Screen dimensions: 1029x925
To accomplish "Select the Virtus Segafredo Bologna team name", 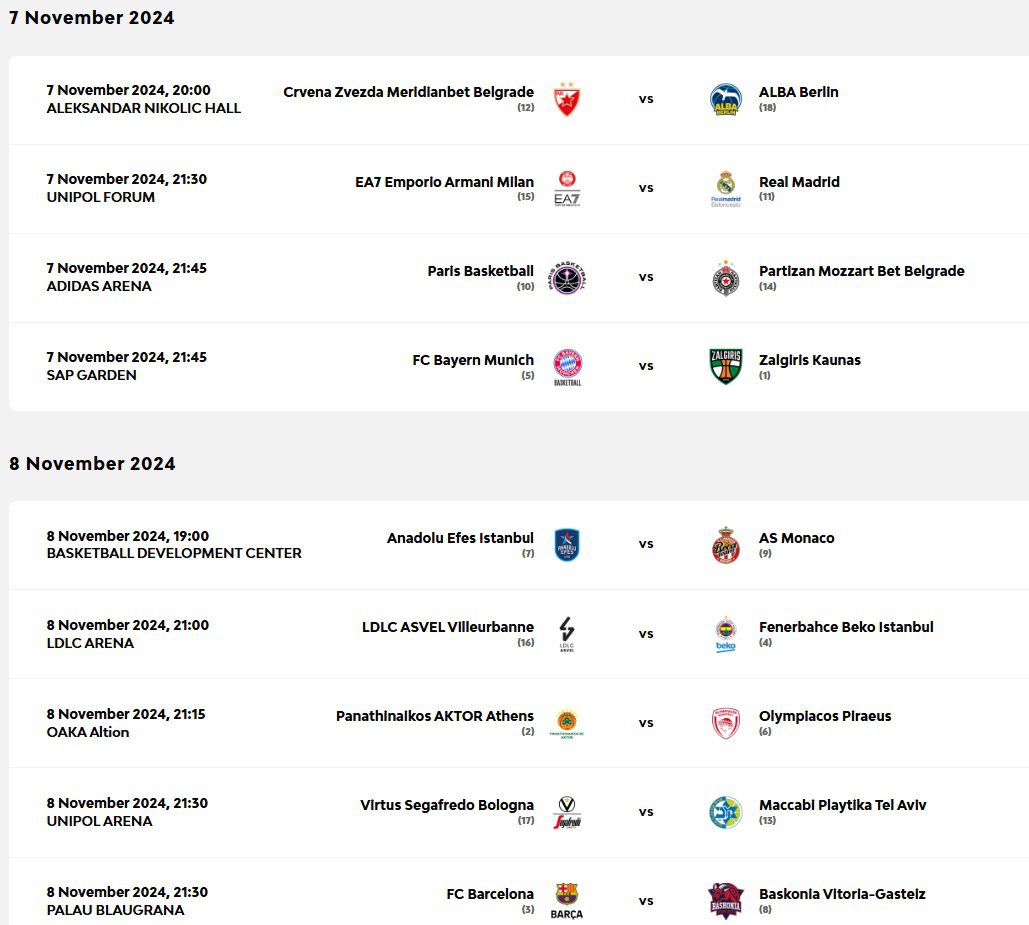I will [x=447, y=805].
